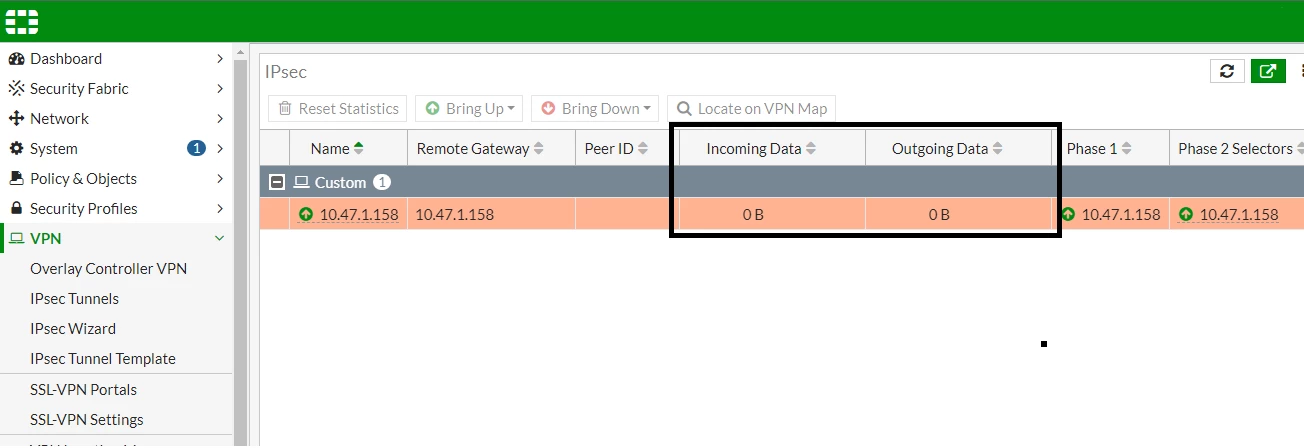The width and height of the screenshot is (1304, 448).
Task: Open IPsec Tunnels page
Action: 74,299
